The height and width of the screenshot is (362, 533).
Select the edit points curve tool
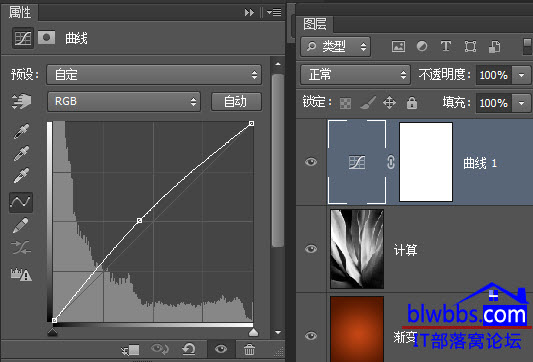pos(21,202)
